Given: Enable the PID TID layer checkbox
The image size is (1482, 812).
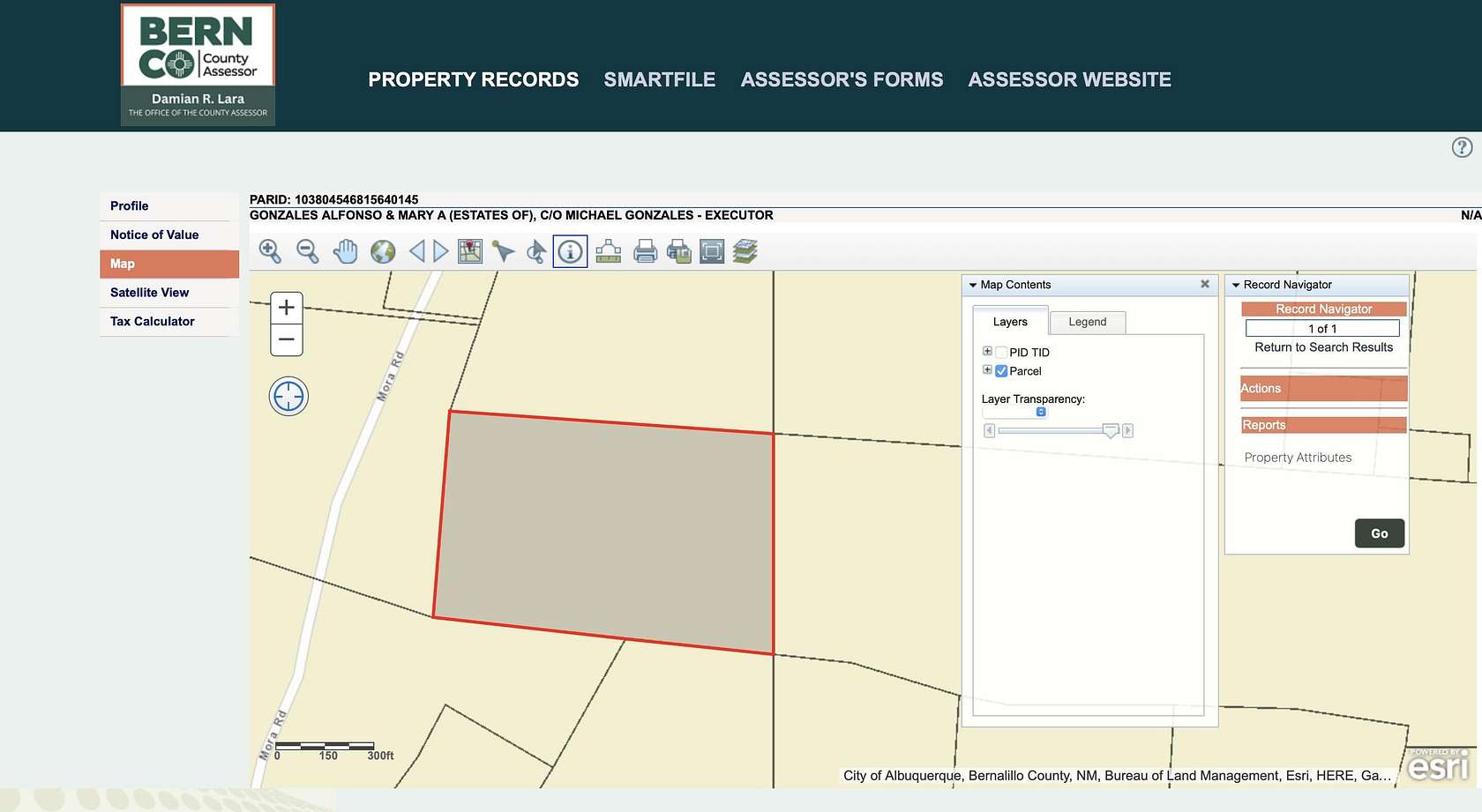Looking at the screenshot, I should click(1000, 351).
